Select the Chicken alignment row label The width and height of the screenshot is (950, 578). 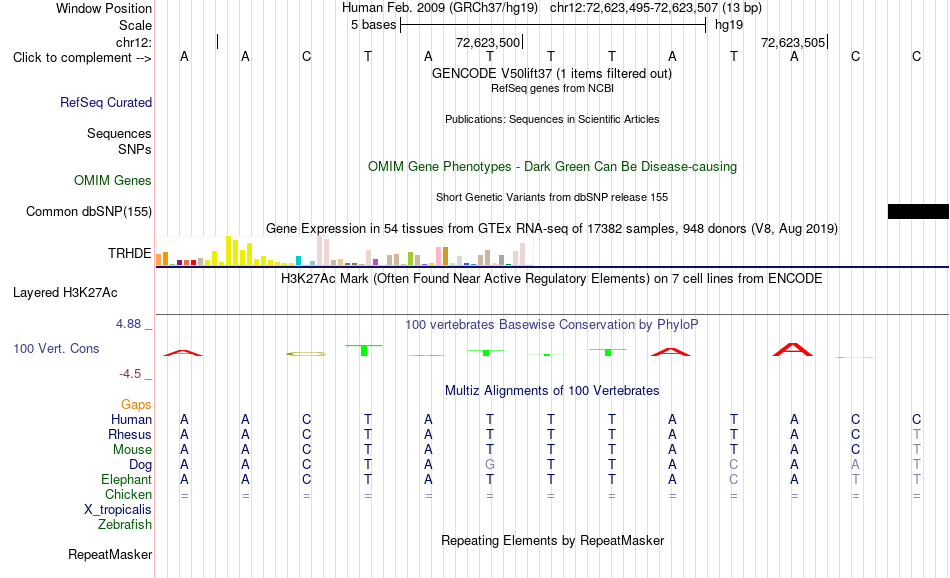coord(128,494)
